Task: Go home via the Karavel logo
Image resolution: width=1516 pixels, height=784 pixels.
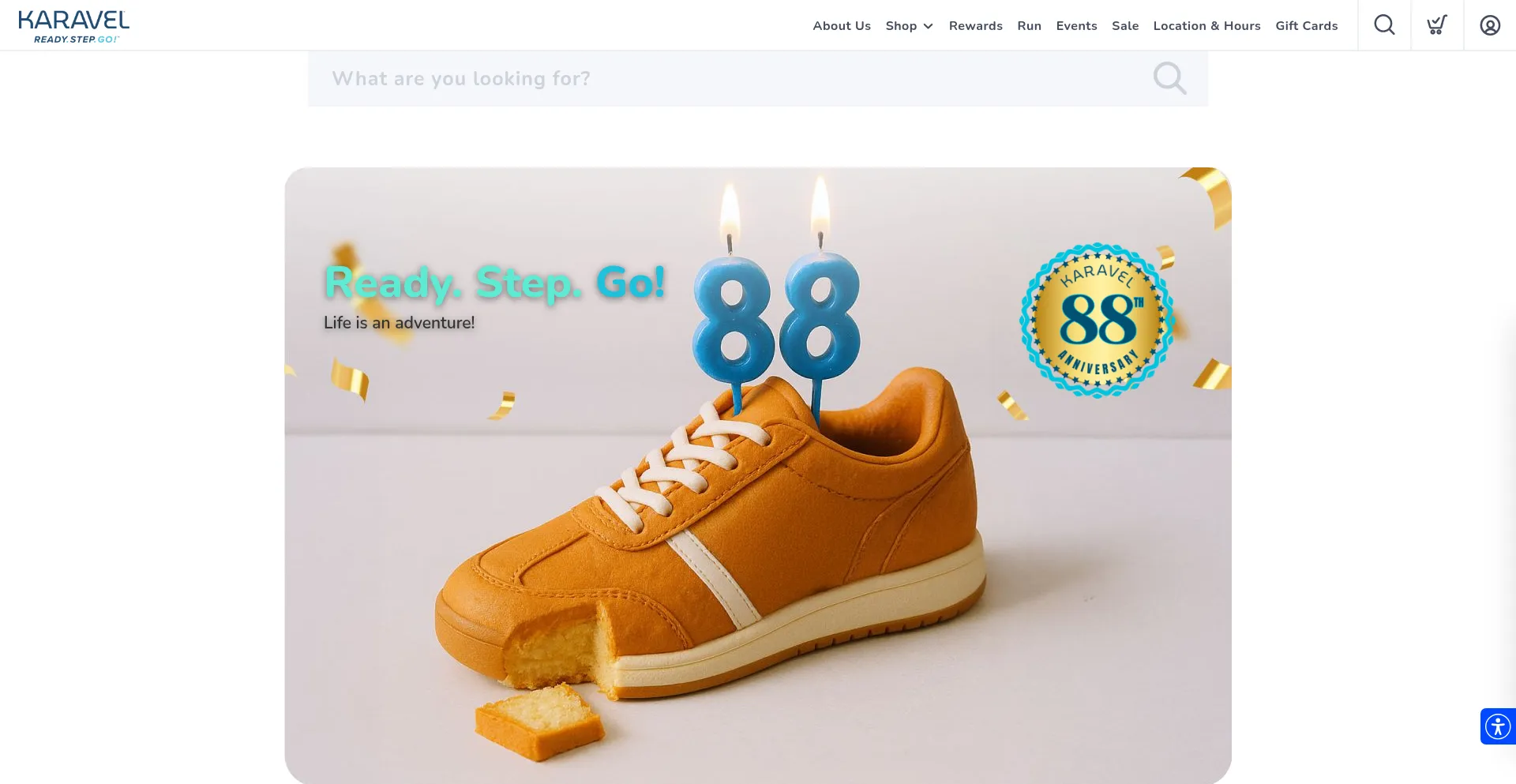Action: (74, 26)
